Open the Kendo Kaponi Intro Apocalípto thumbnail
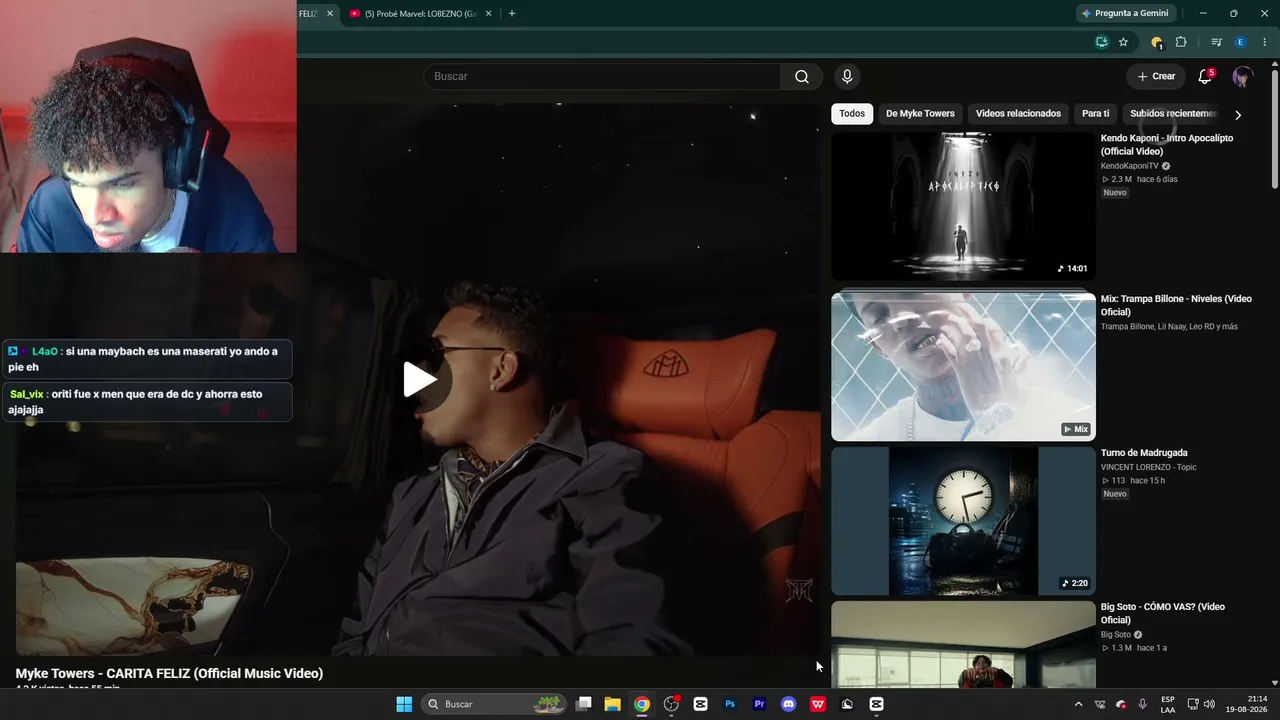1280x720 pixels. pos(963,207)
